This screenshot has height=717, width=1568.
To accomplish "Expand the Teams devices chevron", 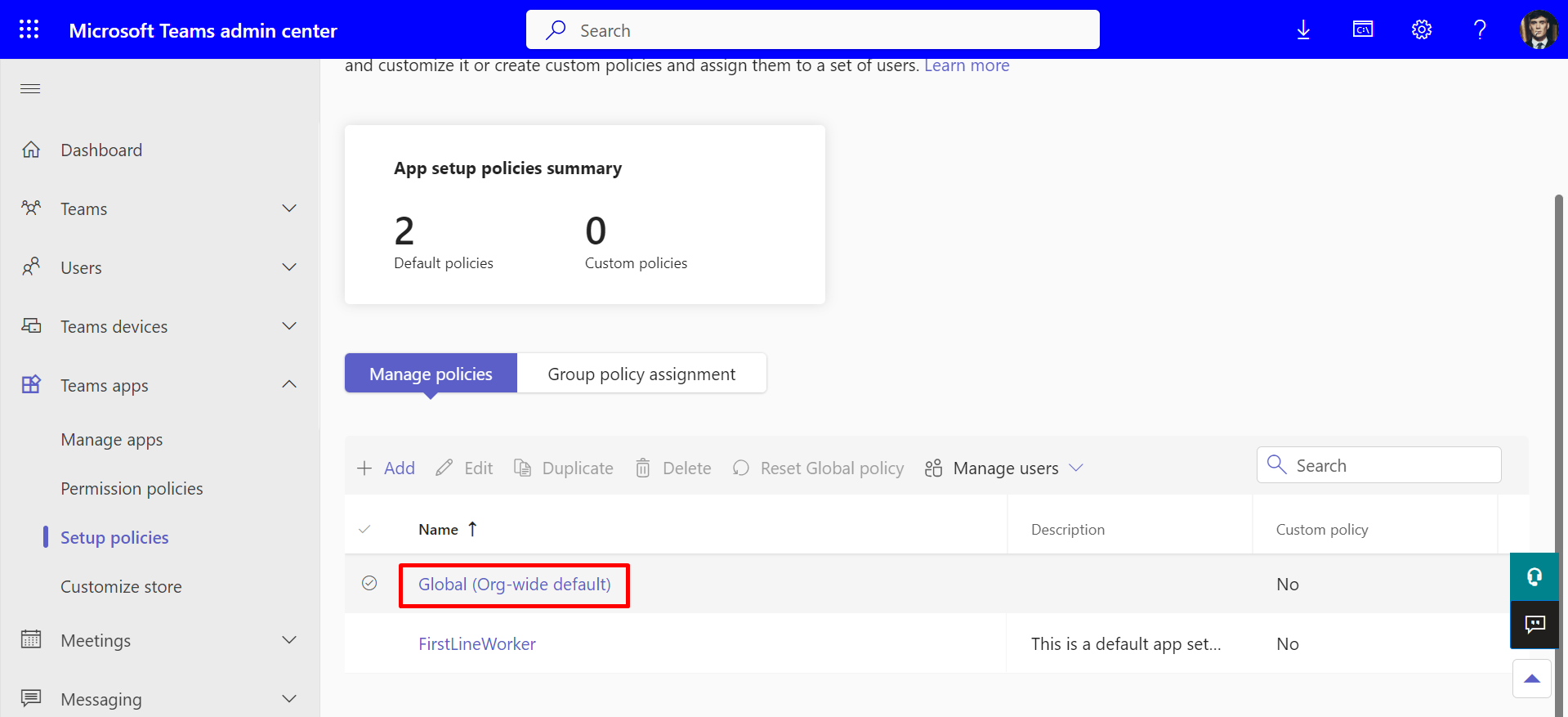I will click(289, 326).
